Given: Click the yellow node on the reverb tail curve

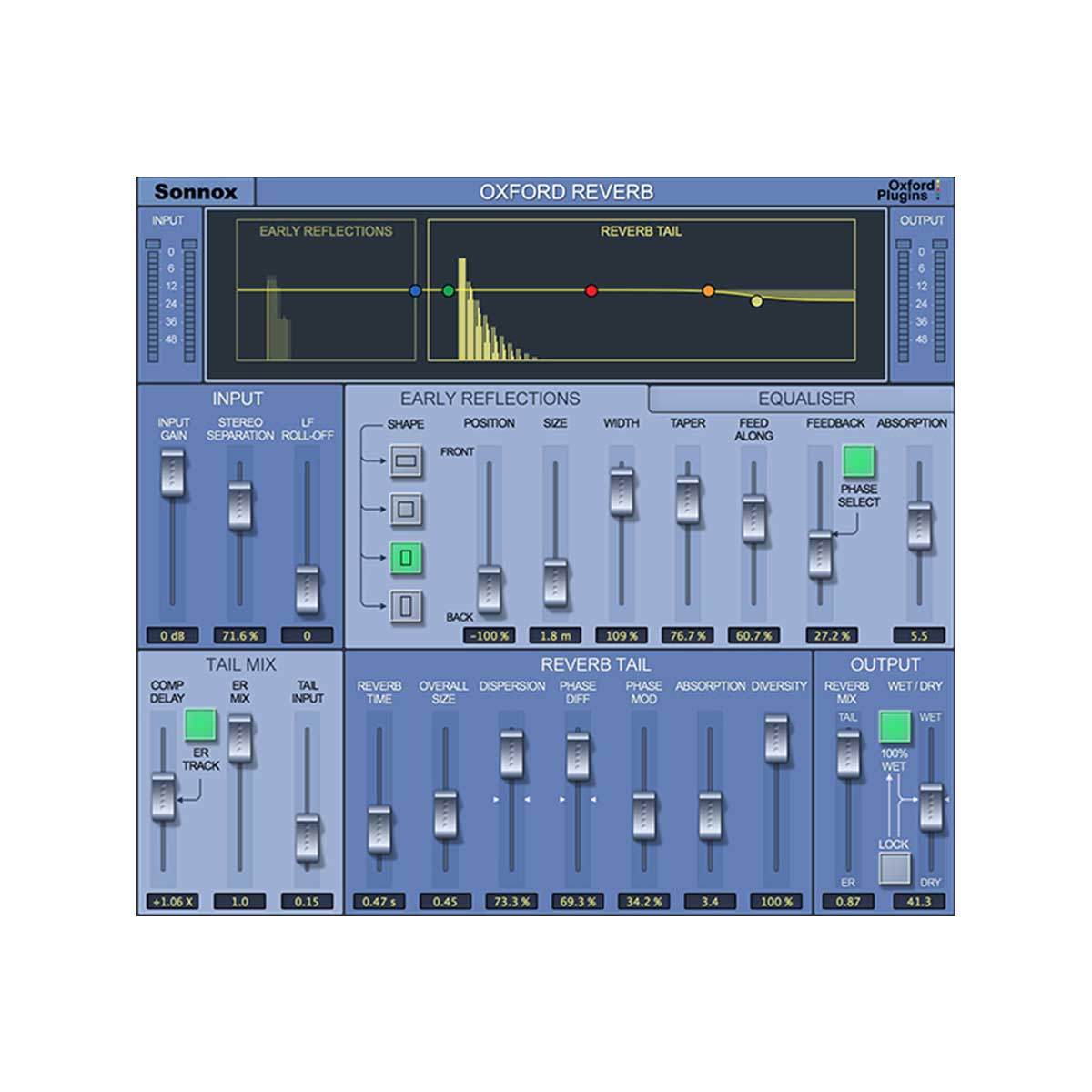Looking at the screenshot, I should [x=756, y=301].
